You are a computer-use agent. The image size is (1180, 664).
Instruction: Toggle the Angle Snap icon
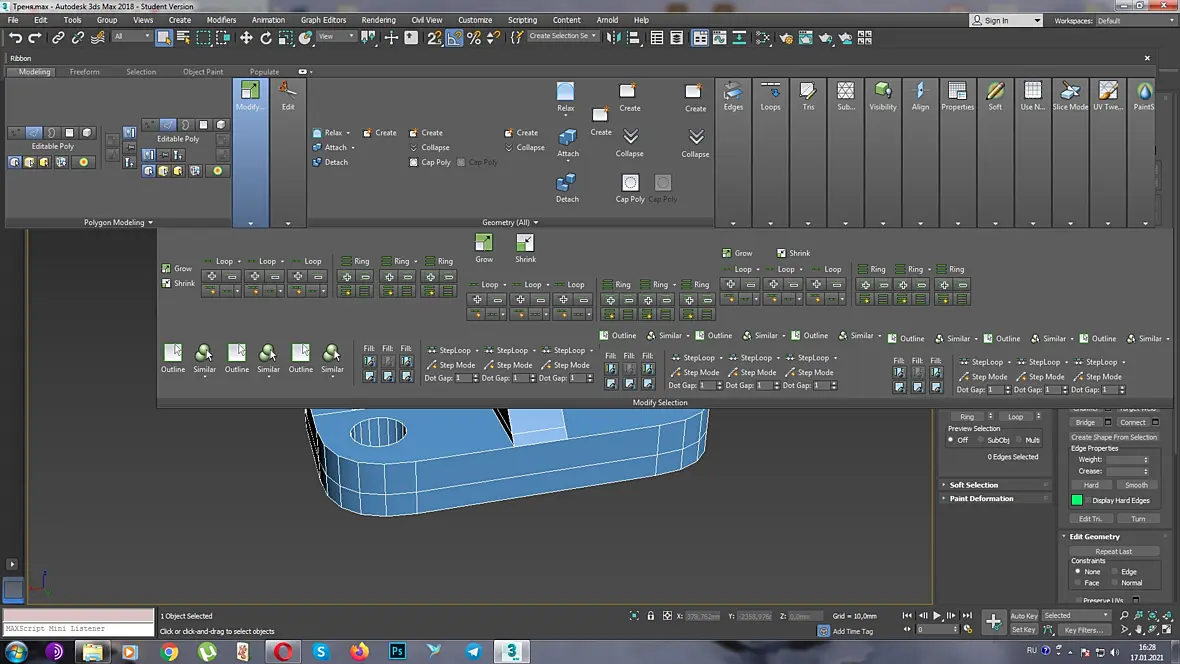click(x=455, y=38)
